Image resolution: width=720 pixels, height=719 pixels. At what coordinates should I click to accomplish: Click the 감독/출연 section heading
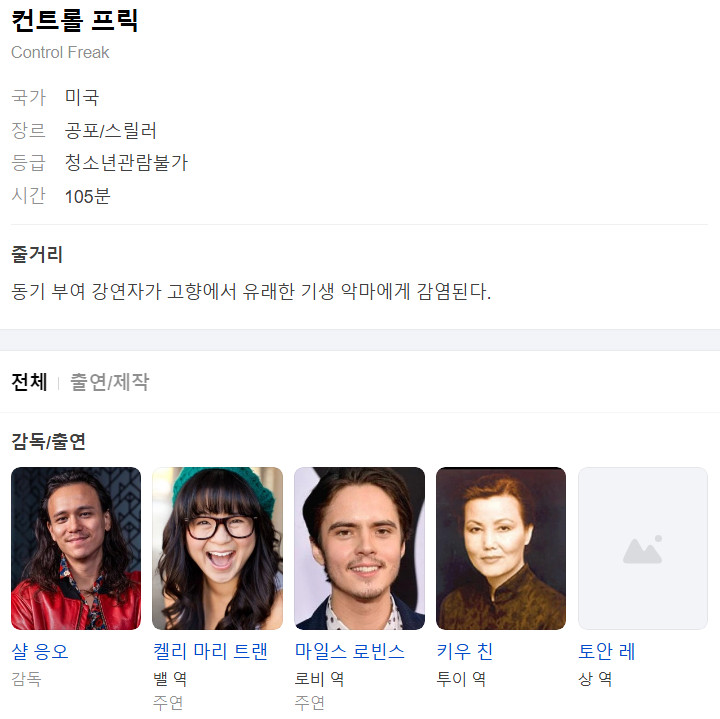pos(48,441)
